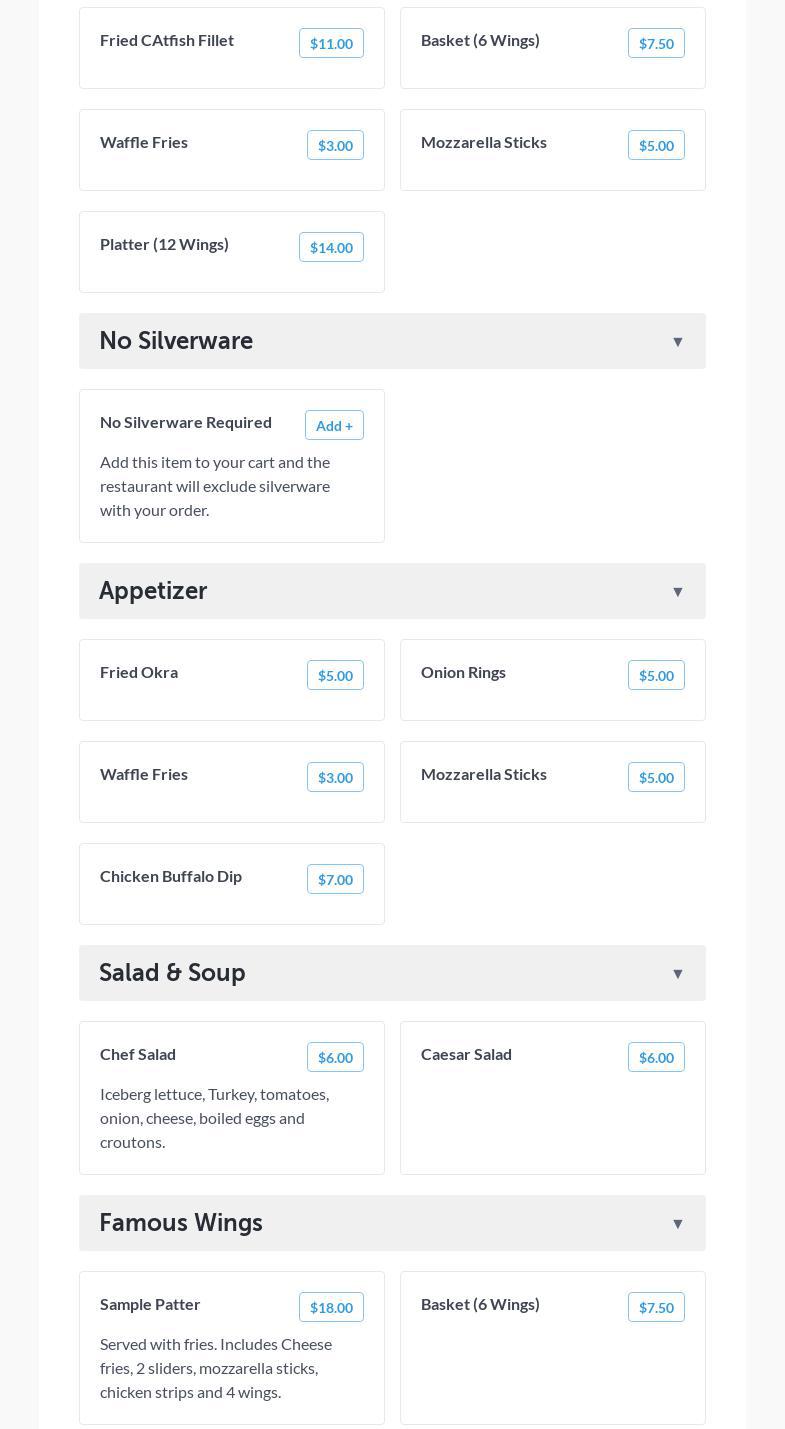
Task: Click the $11.00 price for Fried Catfish Fillet
Action: point(331,43)
